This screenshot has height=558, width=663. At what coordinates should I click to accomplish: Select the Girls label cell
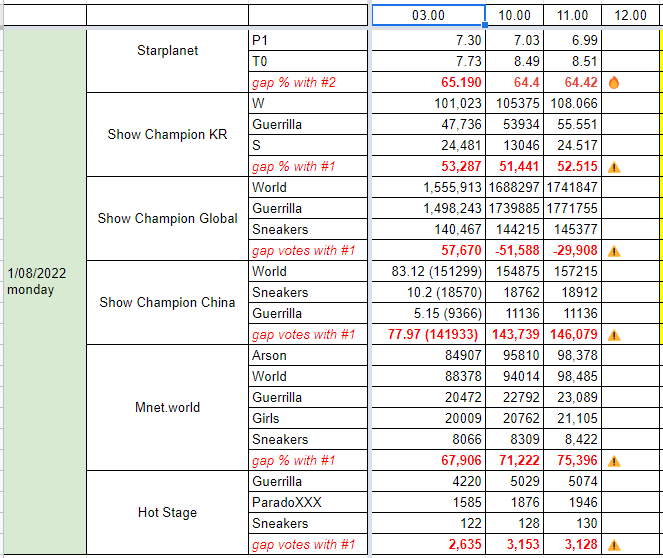point(308,418)
